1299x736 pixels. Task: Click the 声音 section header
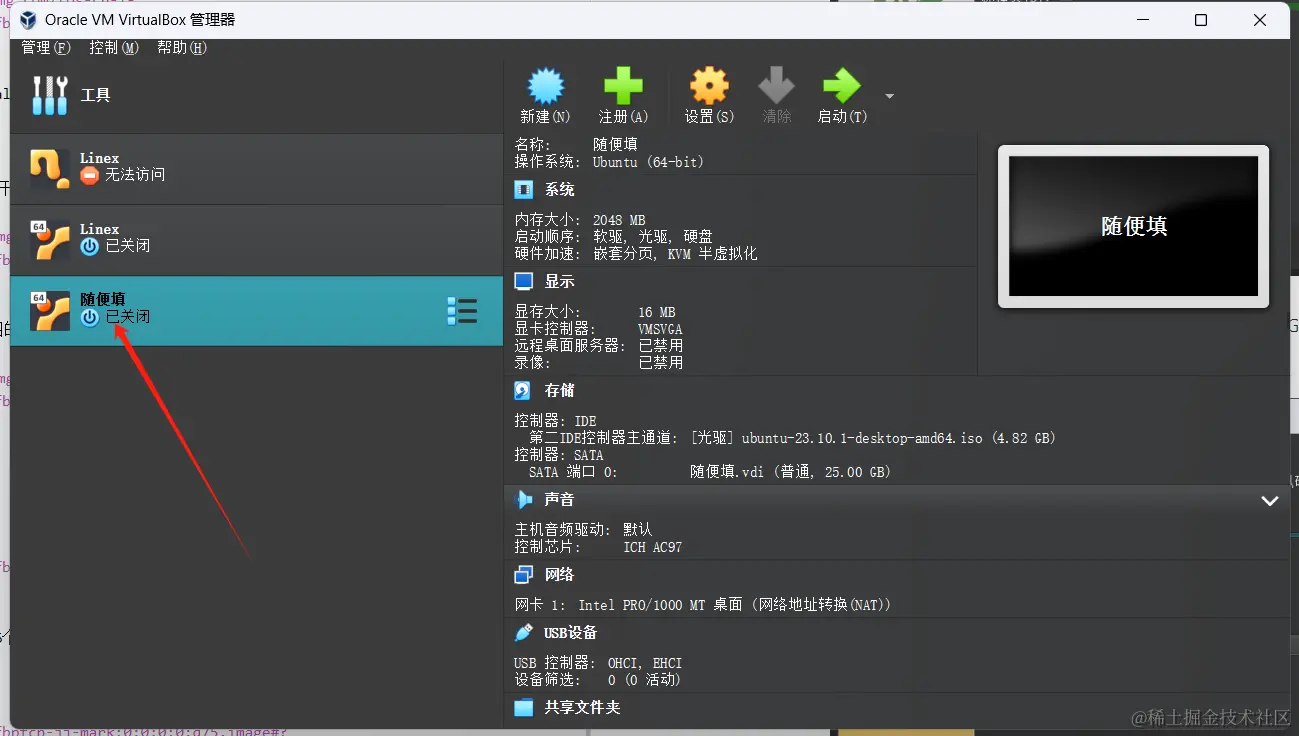click(x=559, y=500)
